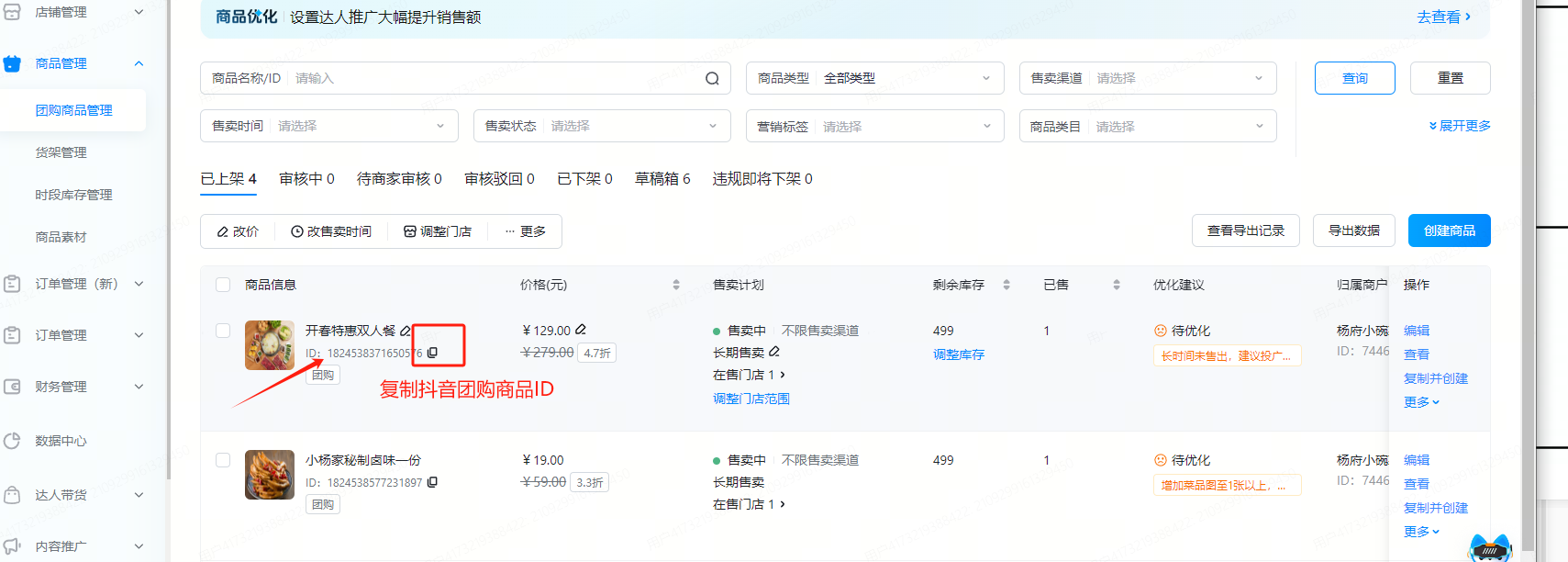The image size is (1568, 562).
Task: Sort by 价格(元) column arrows
Action: pyautogui.click(x=676, y=285)
